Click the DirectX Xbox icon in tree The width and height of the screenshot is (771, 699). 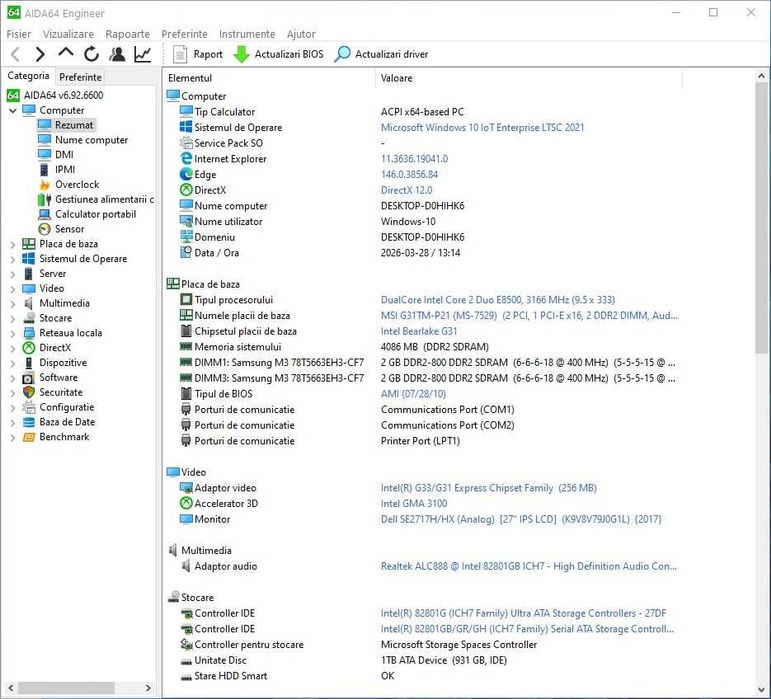[x=29, y=348]
